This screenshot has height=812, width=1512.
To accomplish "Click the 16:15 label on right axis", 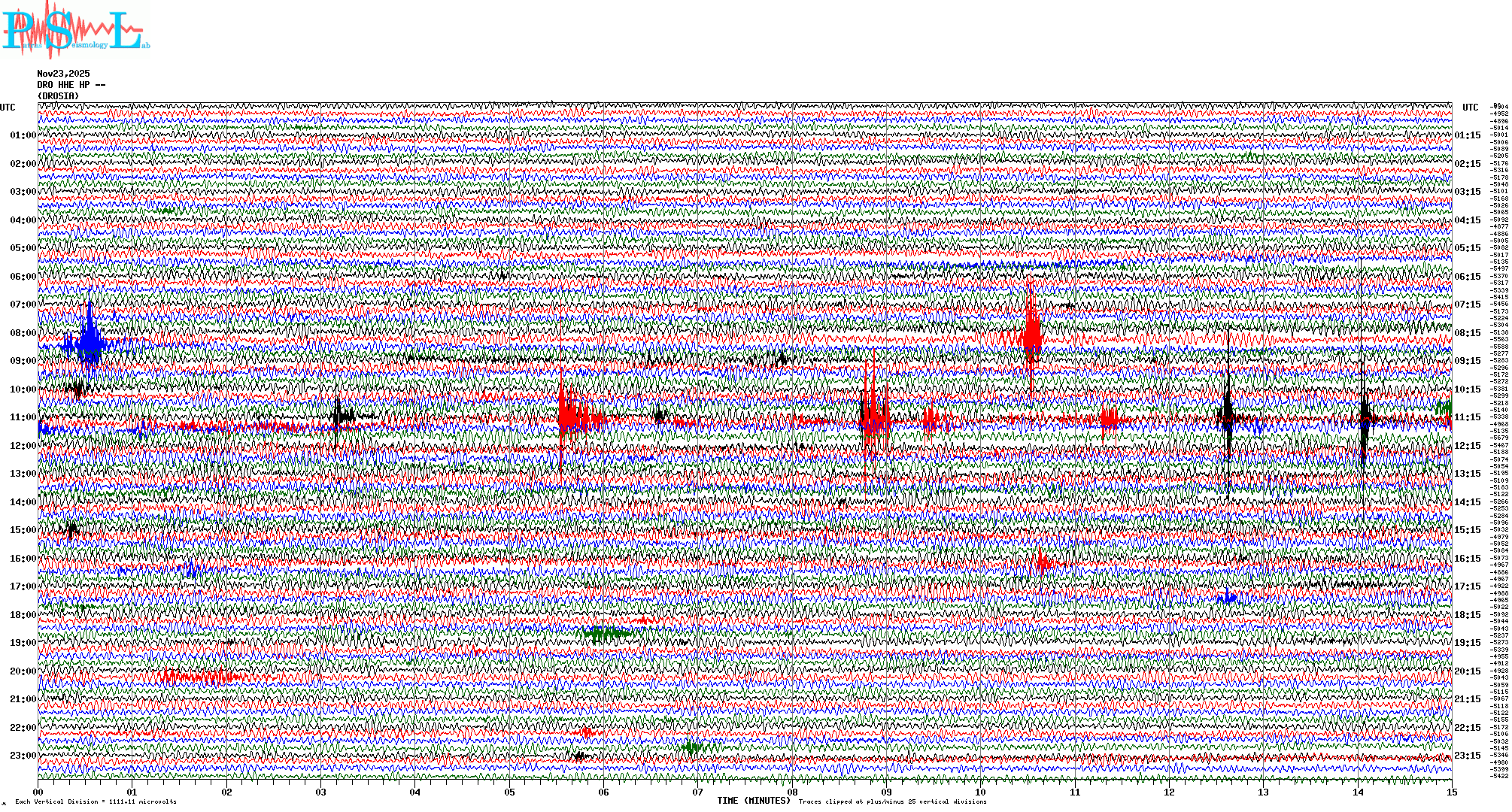I will pos(1467,559).
